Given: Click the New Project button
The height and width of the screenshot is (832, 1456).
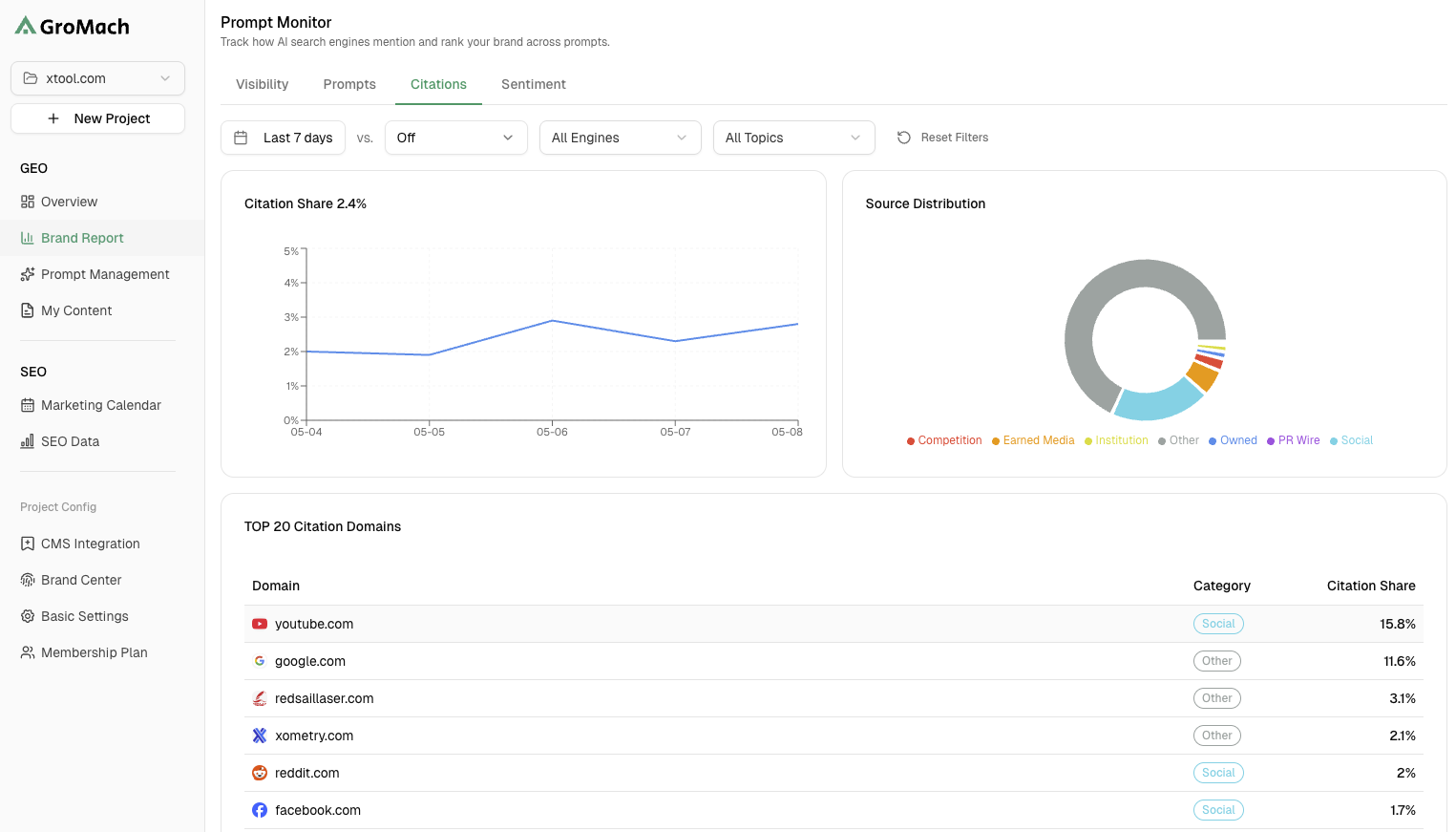Looking at the screenshot, I should (x=97, y=118).
